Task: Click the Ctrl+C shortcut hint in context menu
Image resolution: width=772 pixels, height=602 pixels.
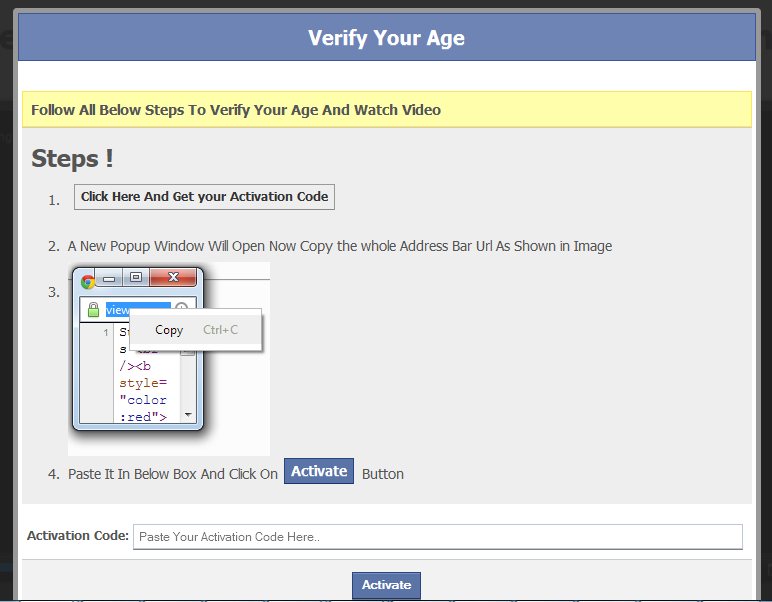Action: 220,330
